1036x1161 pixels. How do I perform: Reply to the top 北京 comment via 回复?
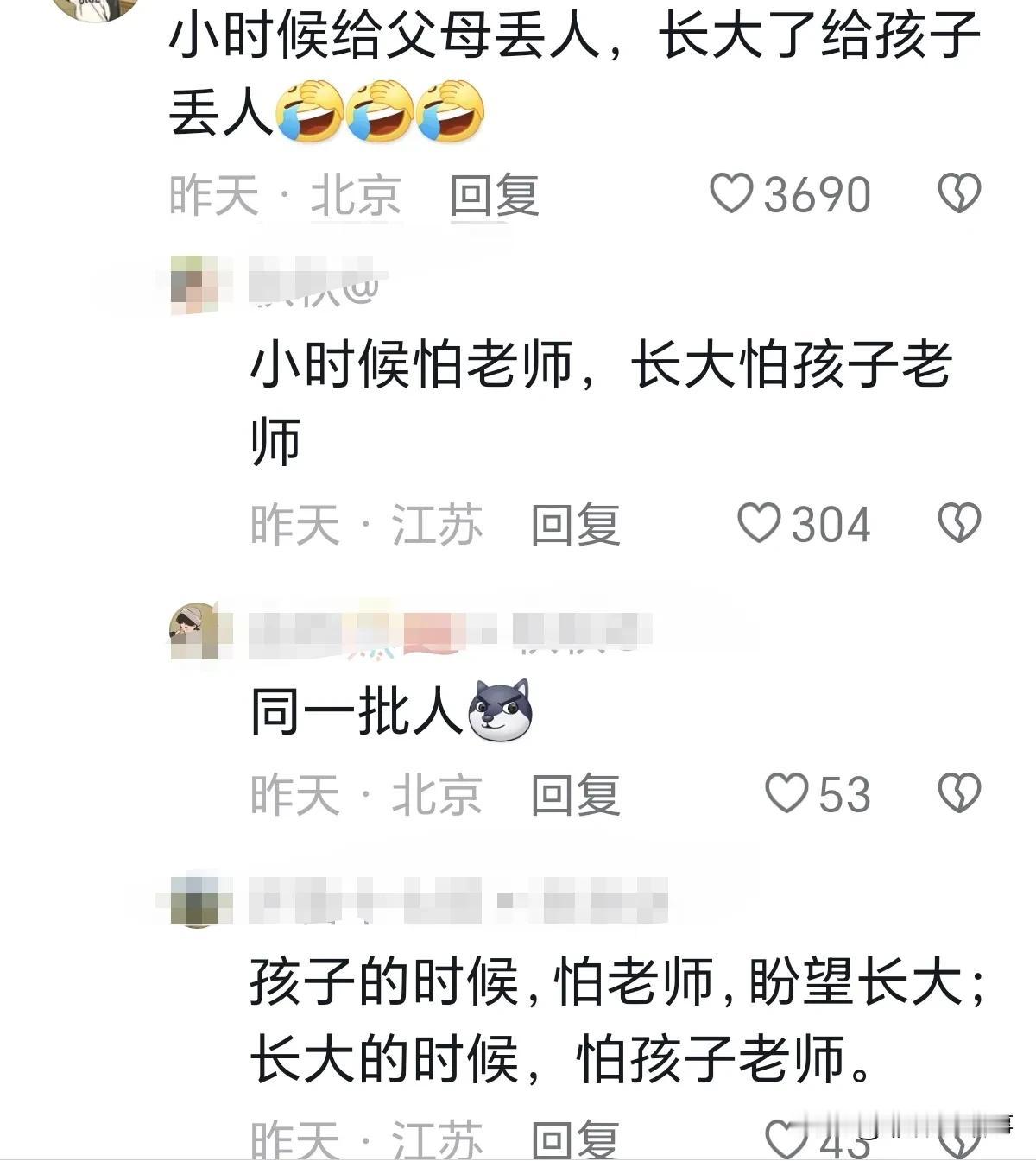495,195
